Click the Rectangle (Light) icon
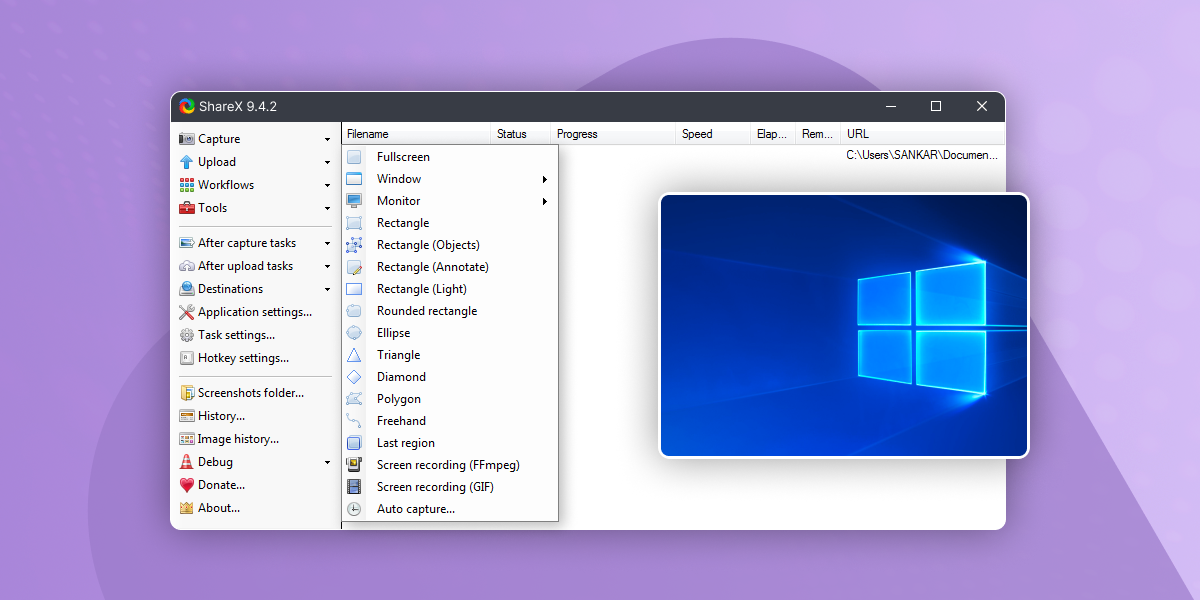This screenshot has height=600, width=1200. pos(354,289)
